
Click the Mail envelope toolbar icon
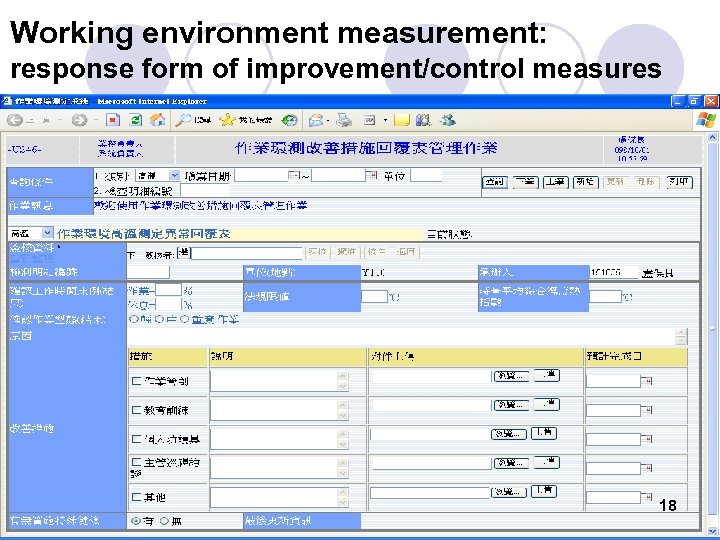point(316,120)
